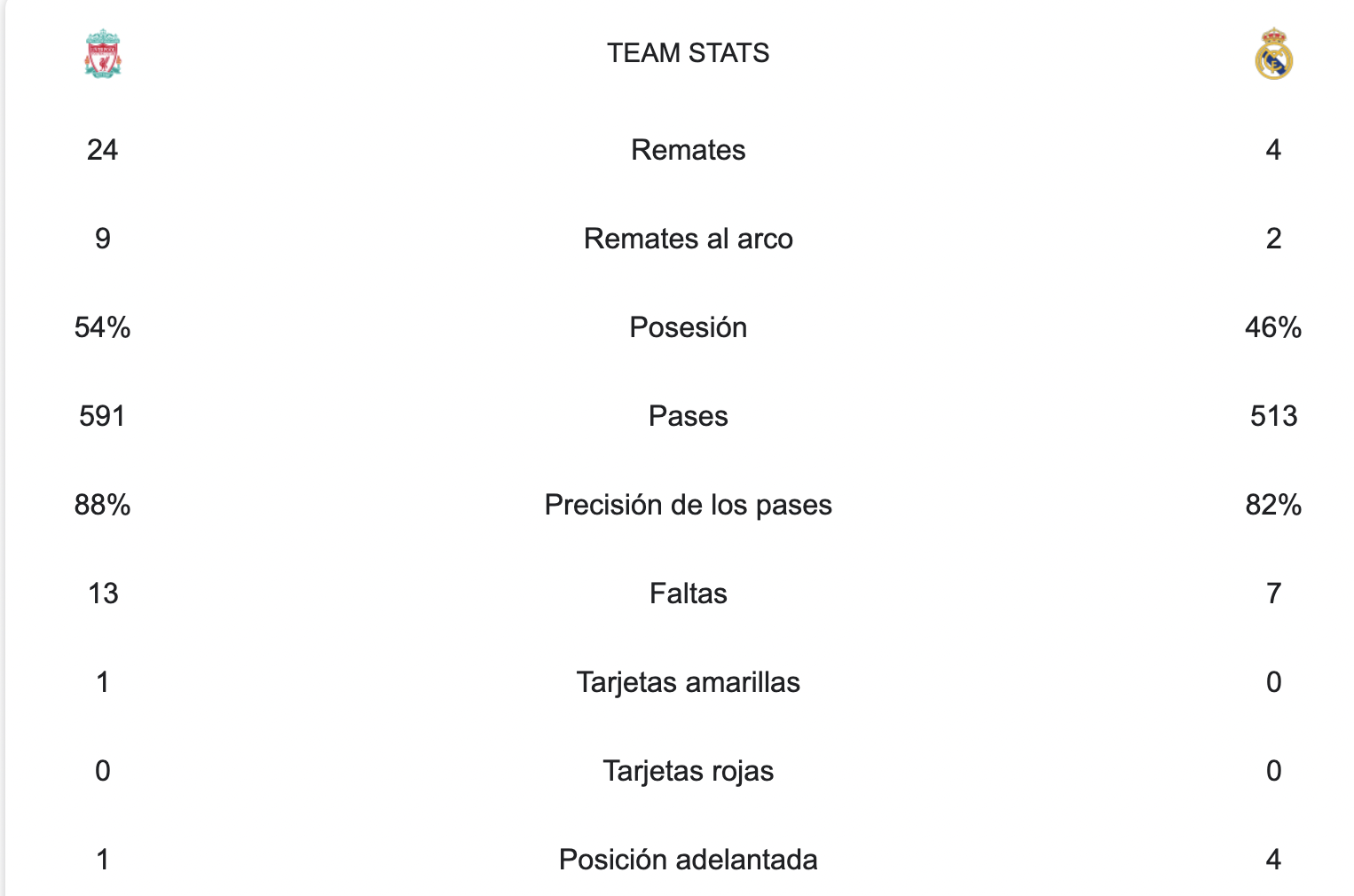Click Liverpool's 591 passes value

point(103,416)
